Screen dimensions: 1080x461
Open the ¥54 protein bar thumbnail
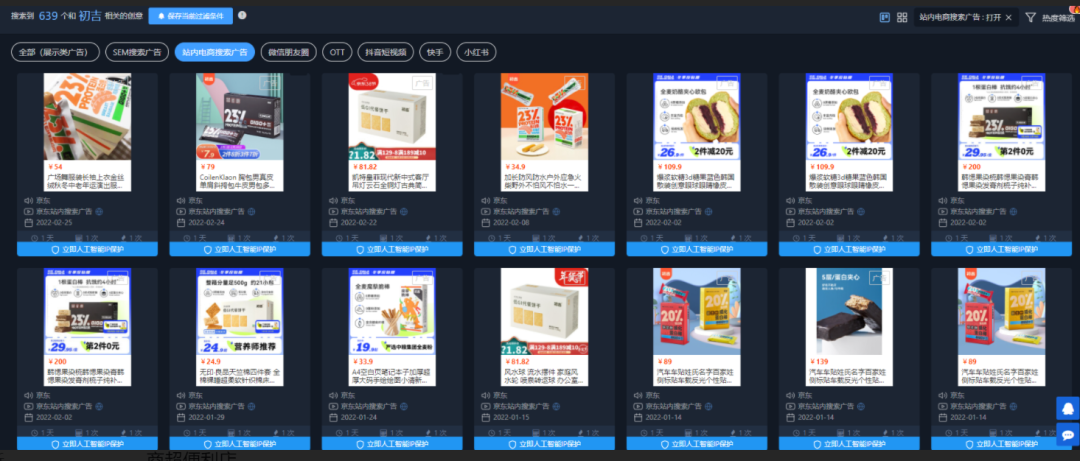point(87,117)
